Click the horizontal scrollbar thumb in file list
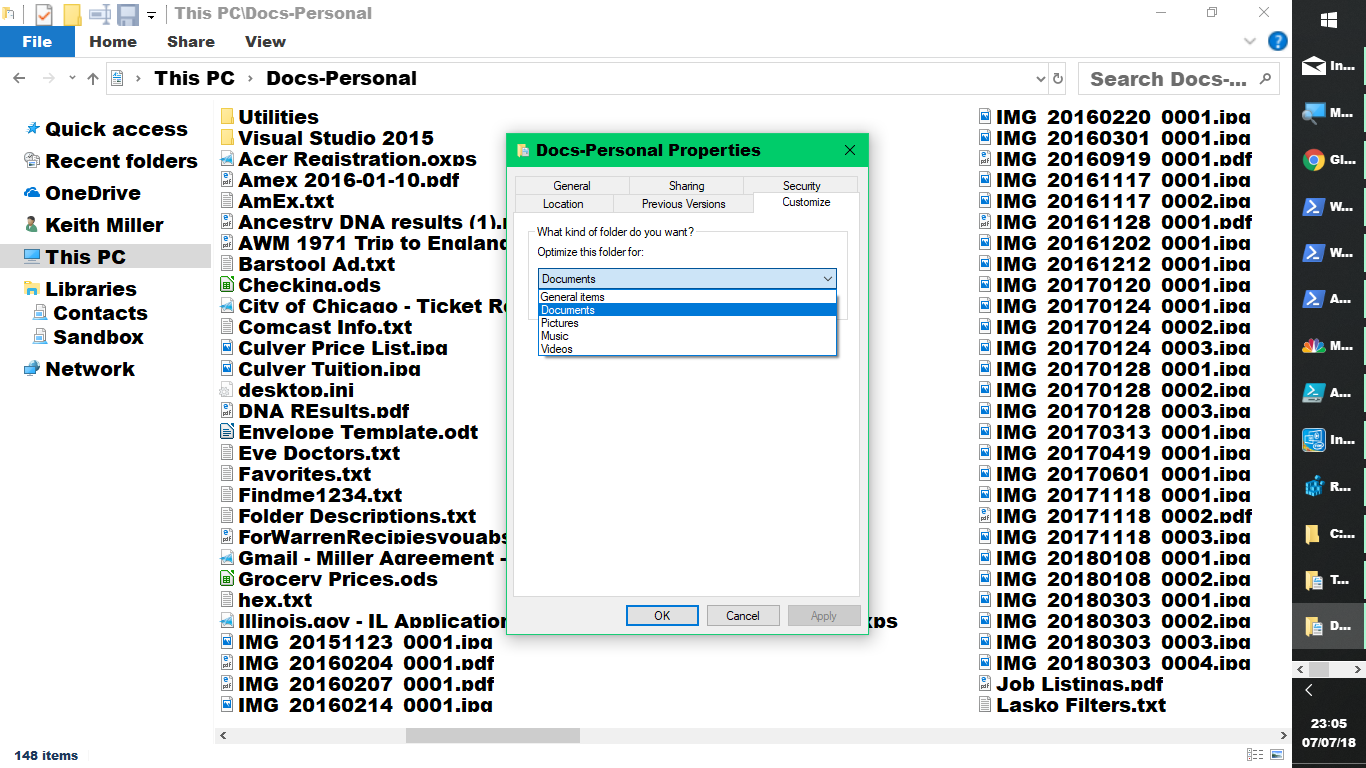 tap(492, 735)
